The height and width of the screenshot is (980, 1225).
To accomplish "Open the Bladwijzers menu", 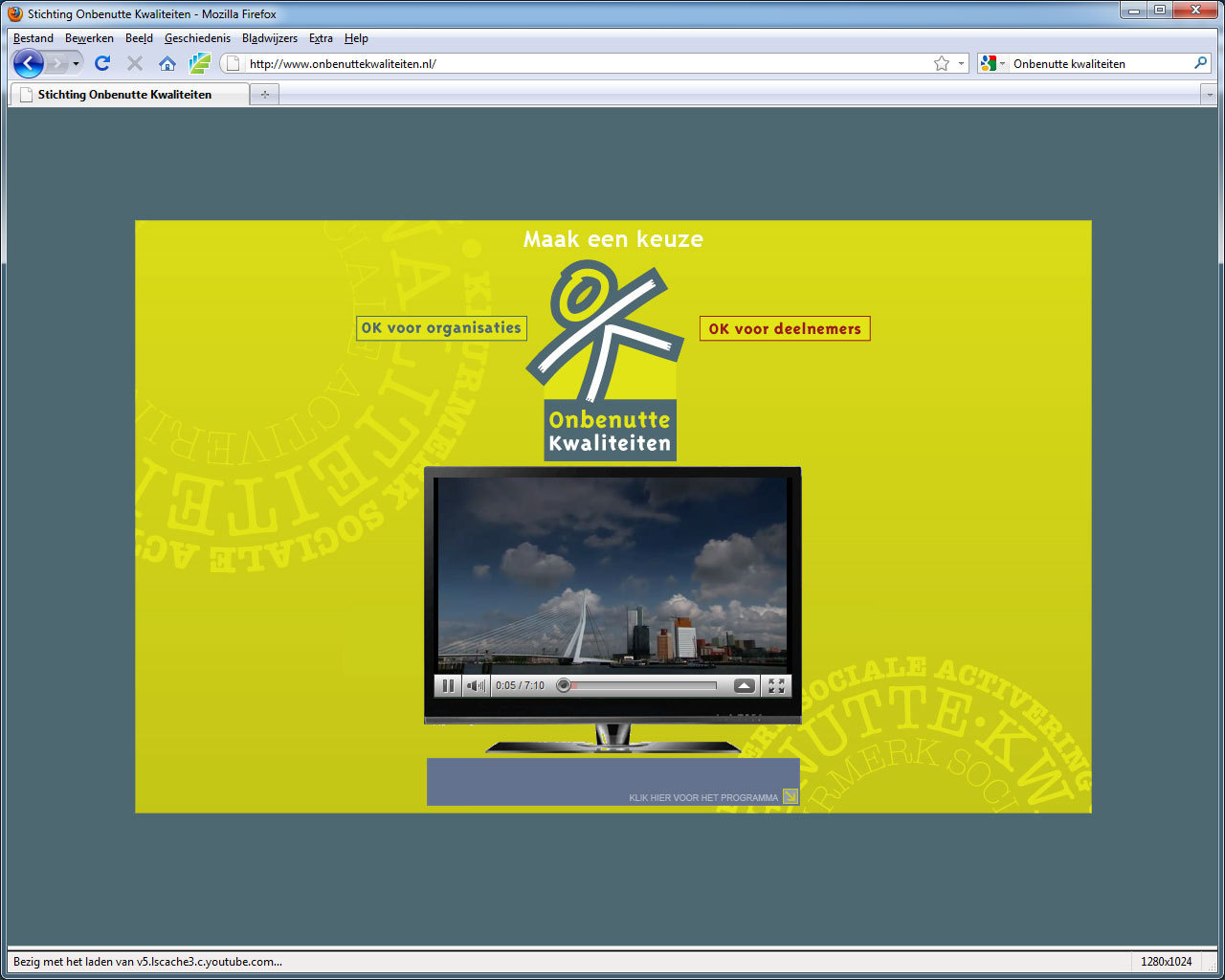I will pos(270,38).
